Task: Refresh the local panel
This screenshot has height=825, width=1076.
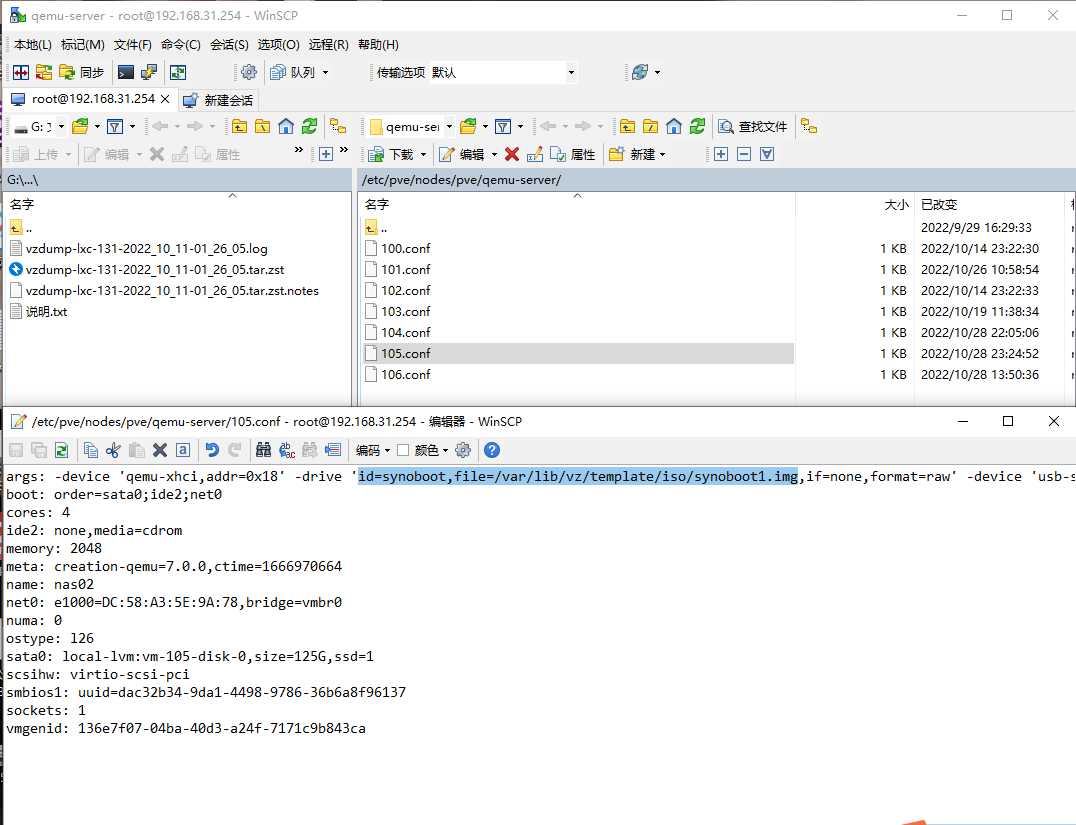Action: (x=309, y=126)
